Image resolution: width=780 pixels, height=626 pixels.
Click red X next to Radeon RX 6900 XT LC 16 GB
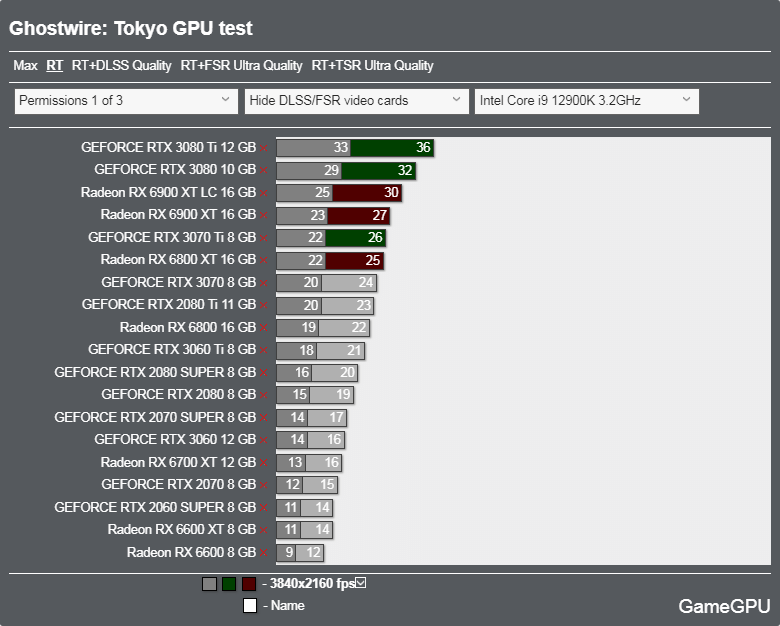coord(264,193)
